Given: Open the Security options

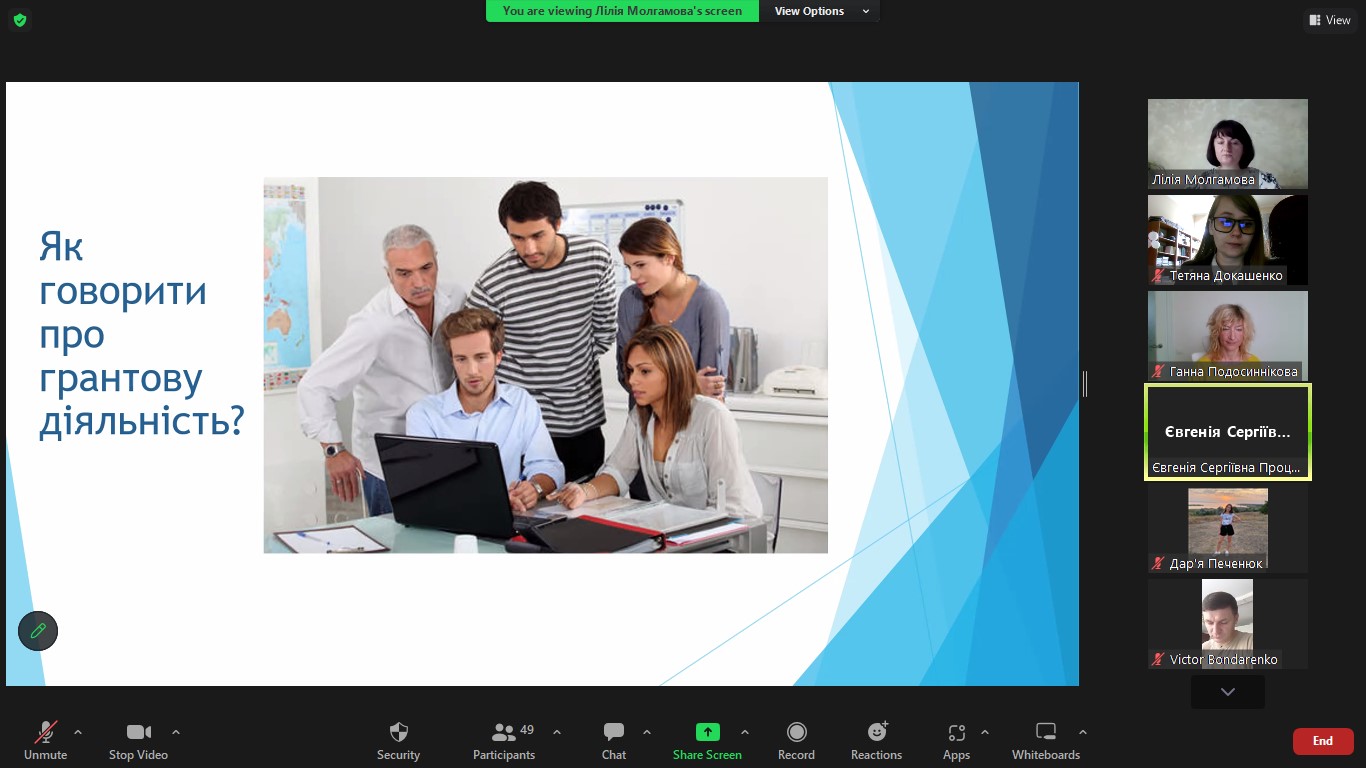Looking at the screenshot, I should pyautogui.click(x=398, y=741).
